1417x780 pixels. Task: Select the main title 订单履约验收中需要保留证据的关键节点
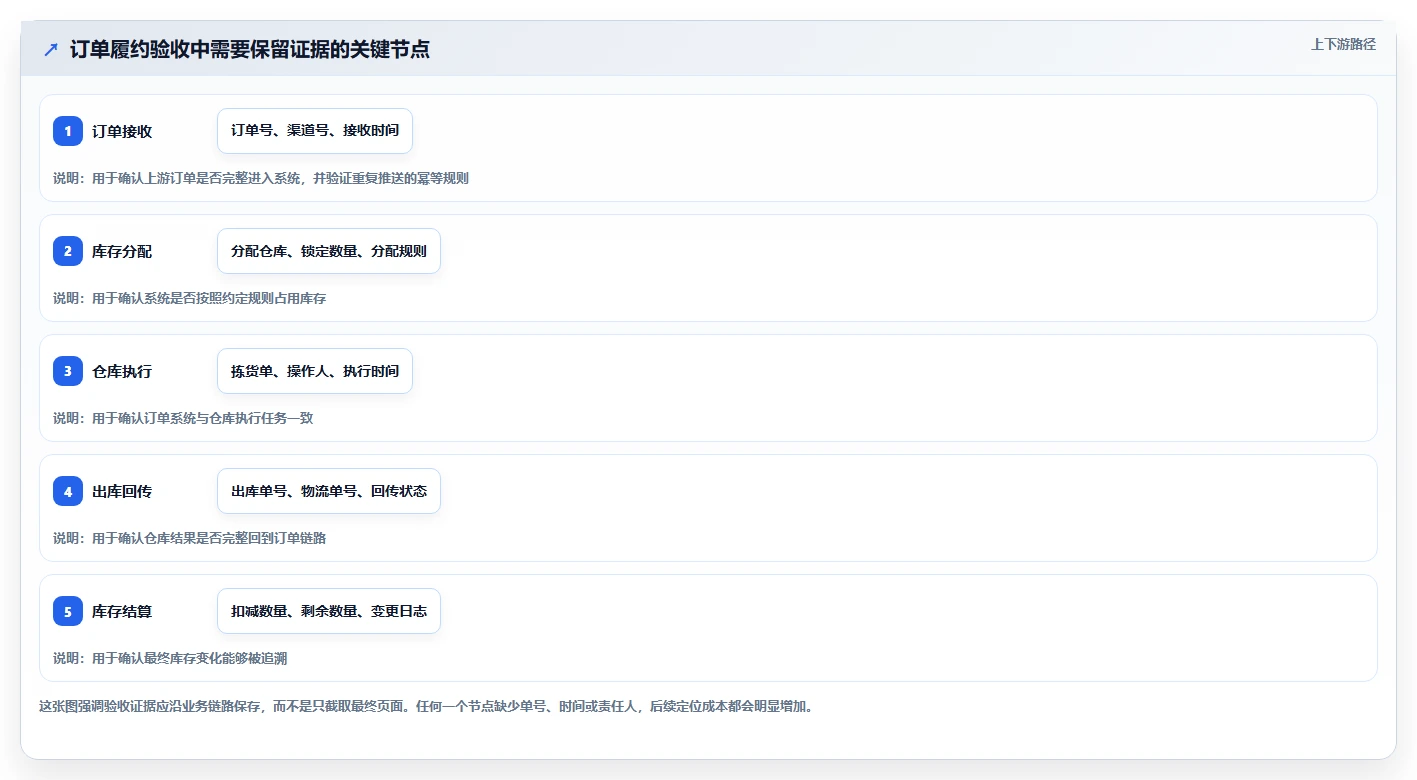tap(250, 49)
